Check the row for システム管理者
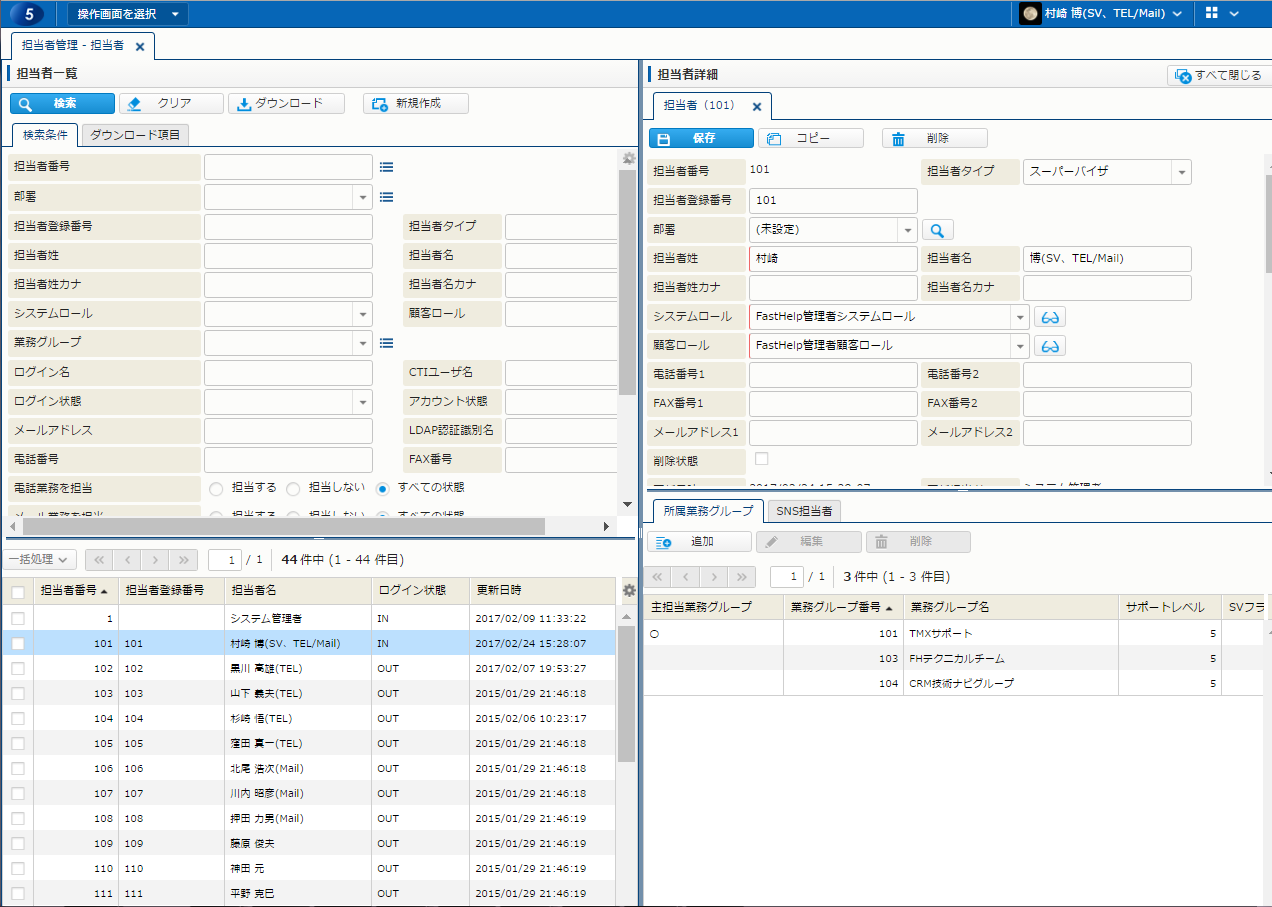Viewport: 1272px width, 907px height. [17, 619]
